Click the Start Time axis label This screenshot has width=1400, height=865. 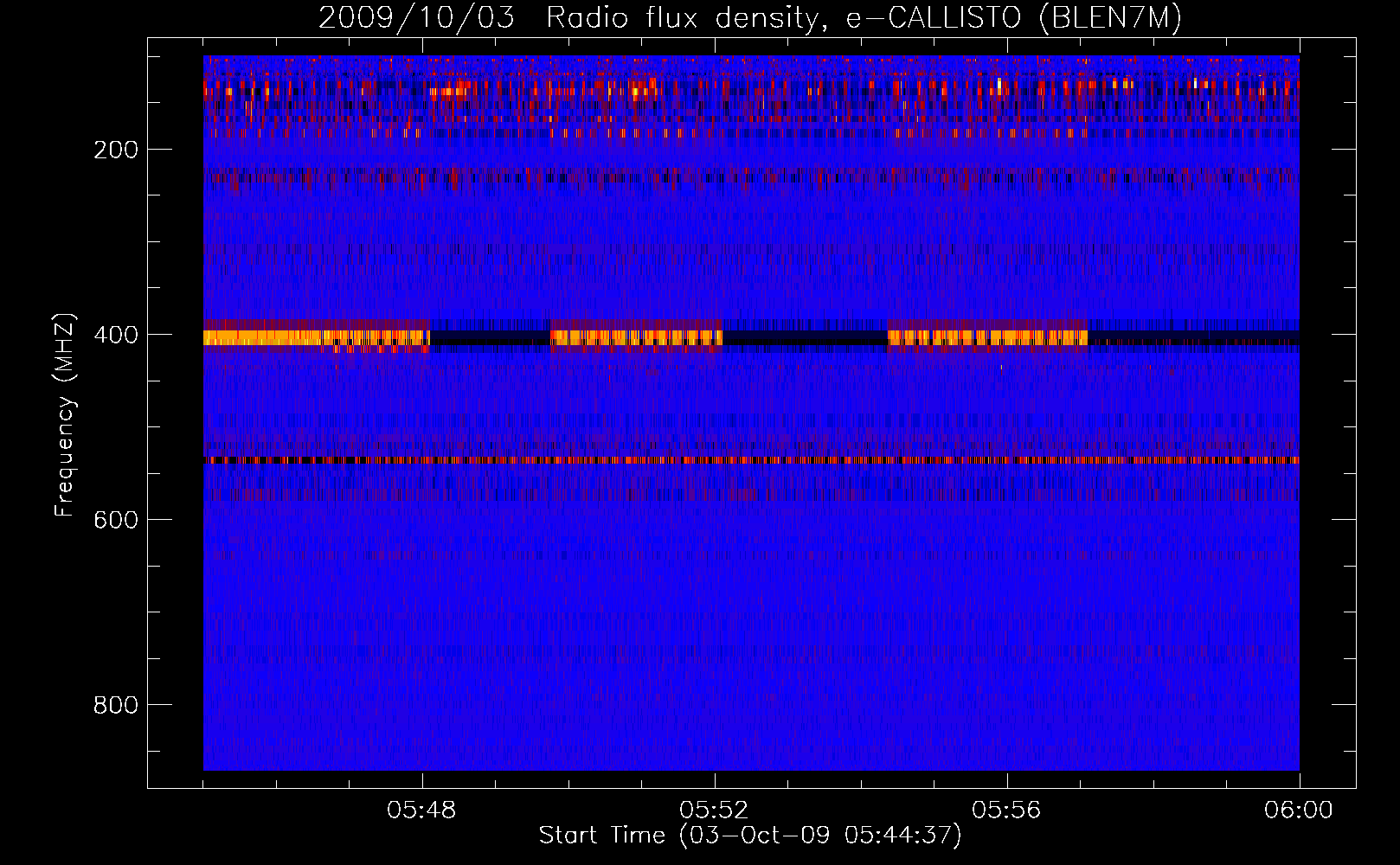[x=749, y=836]
